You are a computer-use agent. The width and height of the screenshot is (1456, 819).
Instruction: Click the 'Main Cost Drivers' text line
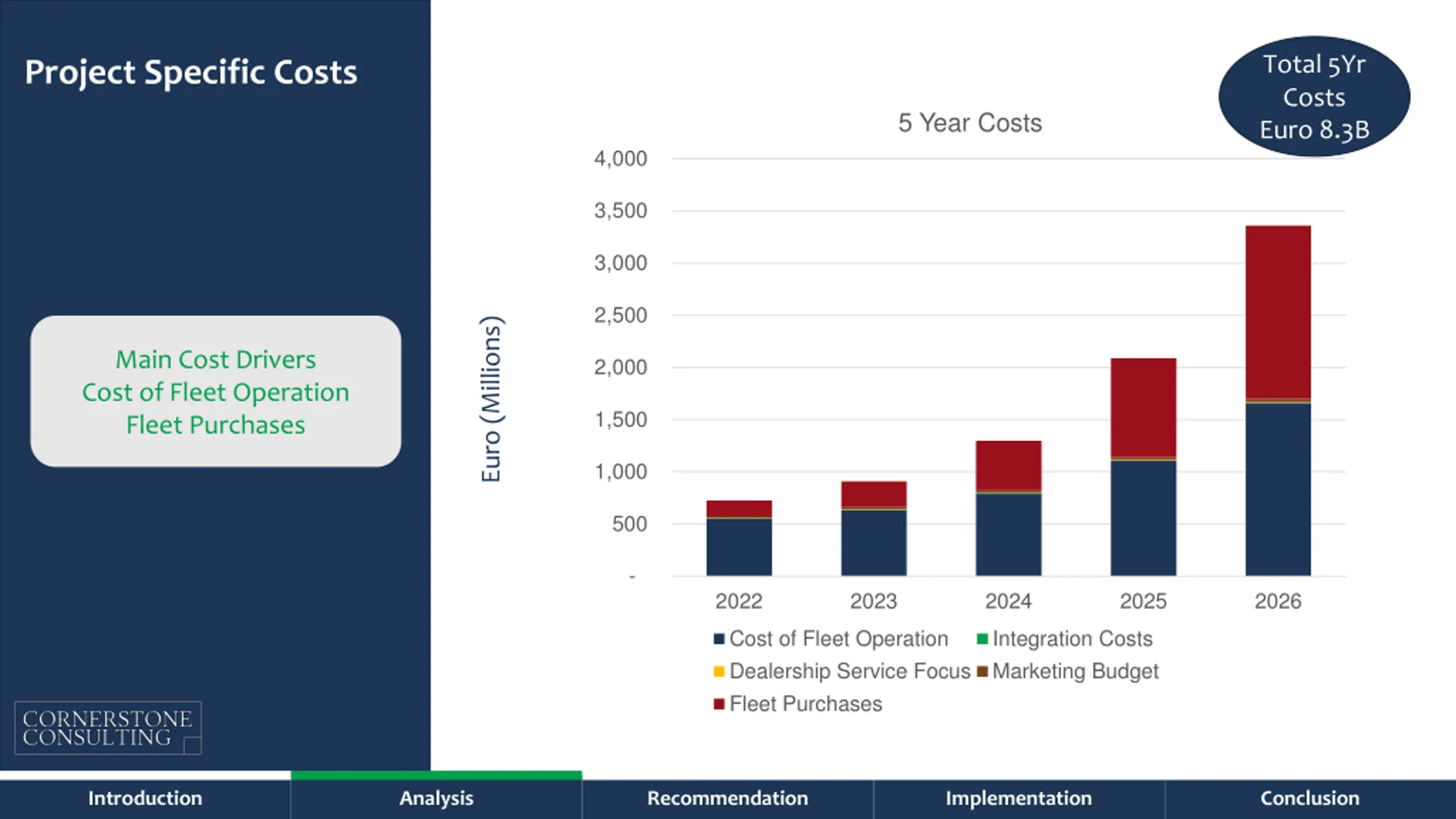(x=216, y=359)
